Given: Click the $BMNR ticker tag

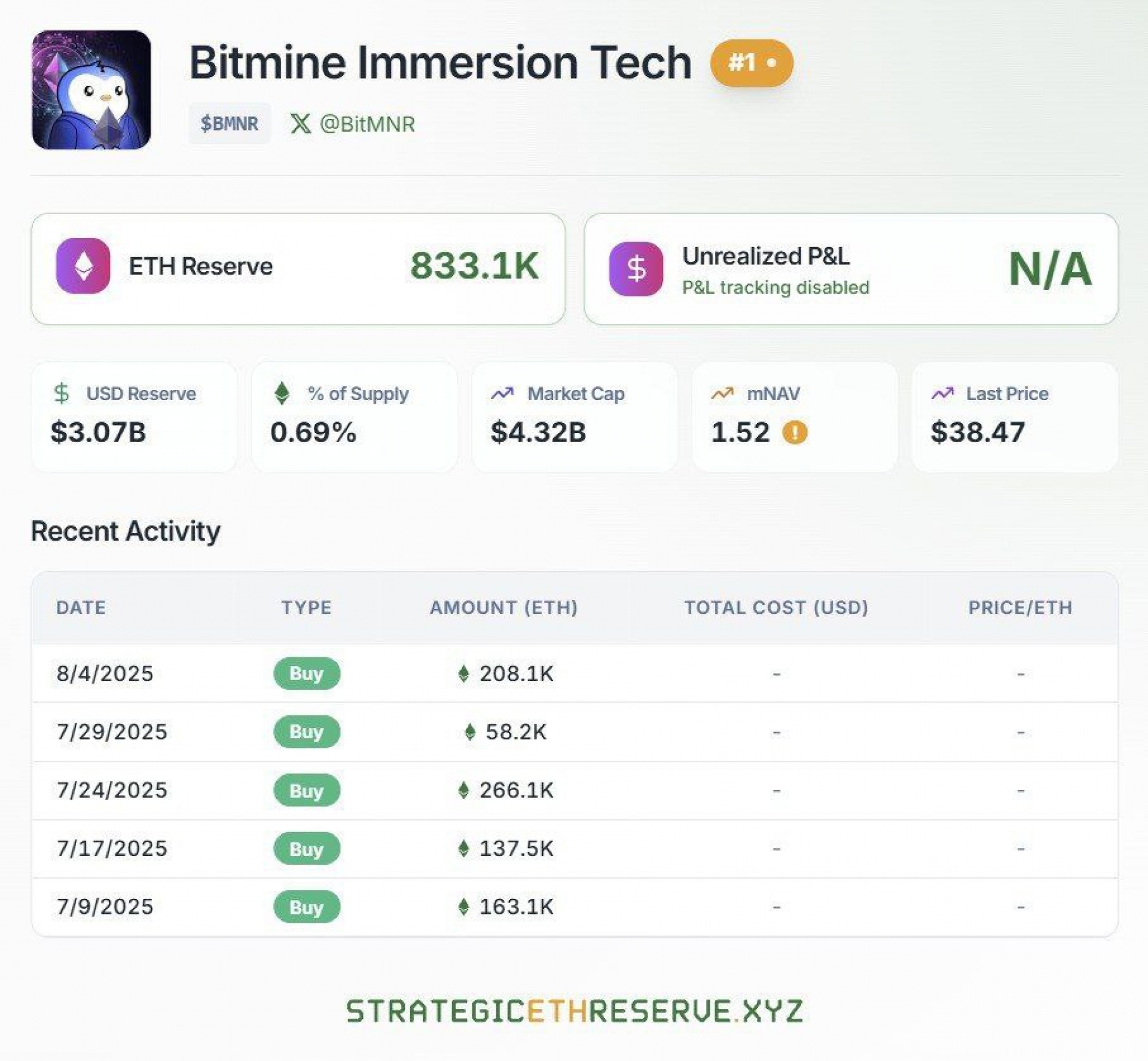Looking at the screenshot, I should point(230,124).
